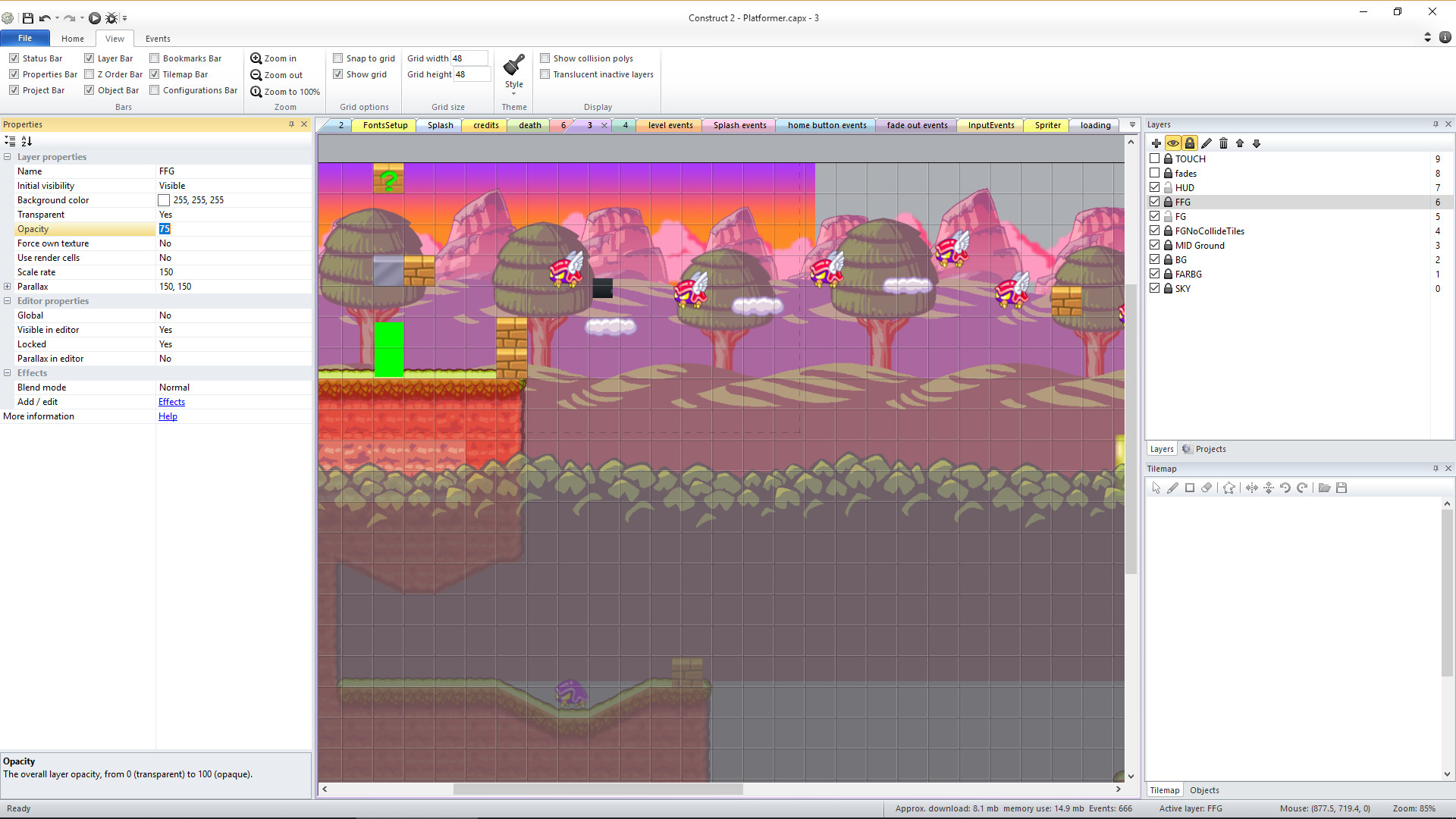The image size is (1456, 819).
Task: Select the pencil tool in the Tilemap bar
Action: pyautogui.click(x=1173, y=488)
